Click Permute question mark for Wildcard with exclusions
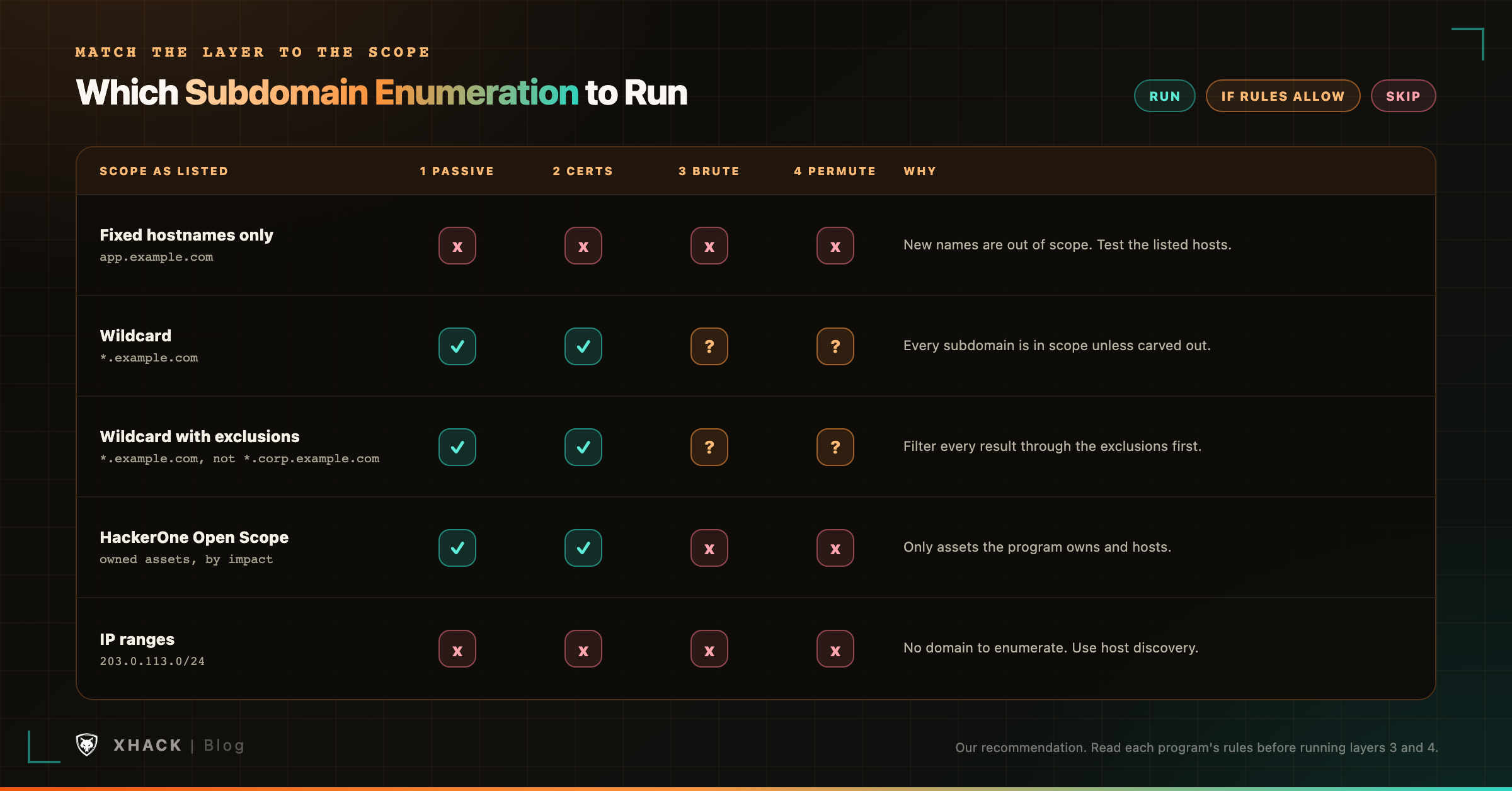Viewport: 1512px width, 791px height. [835, 447]
